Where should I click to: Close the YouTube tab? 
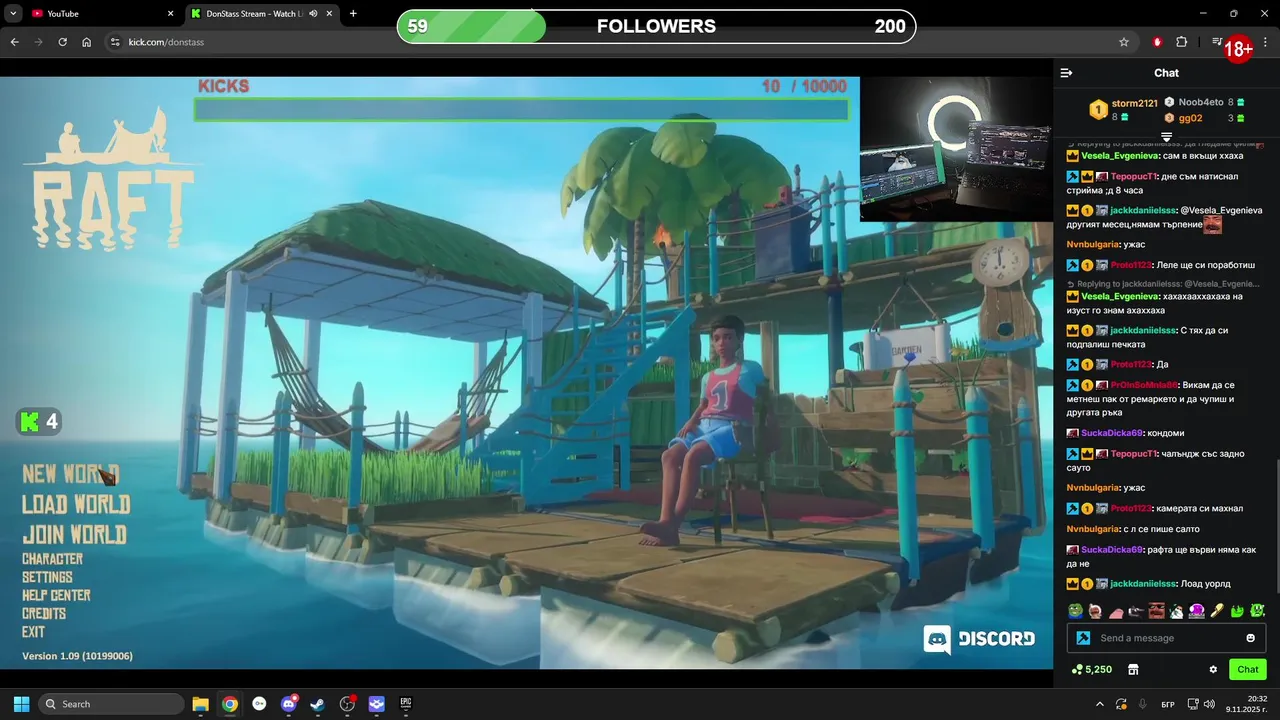click(170, 14)
